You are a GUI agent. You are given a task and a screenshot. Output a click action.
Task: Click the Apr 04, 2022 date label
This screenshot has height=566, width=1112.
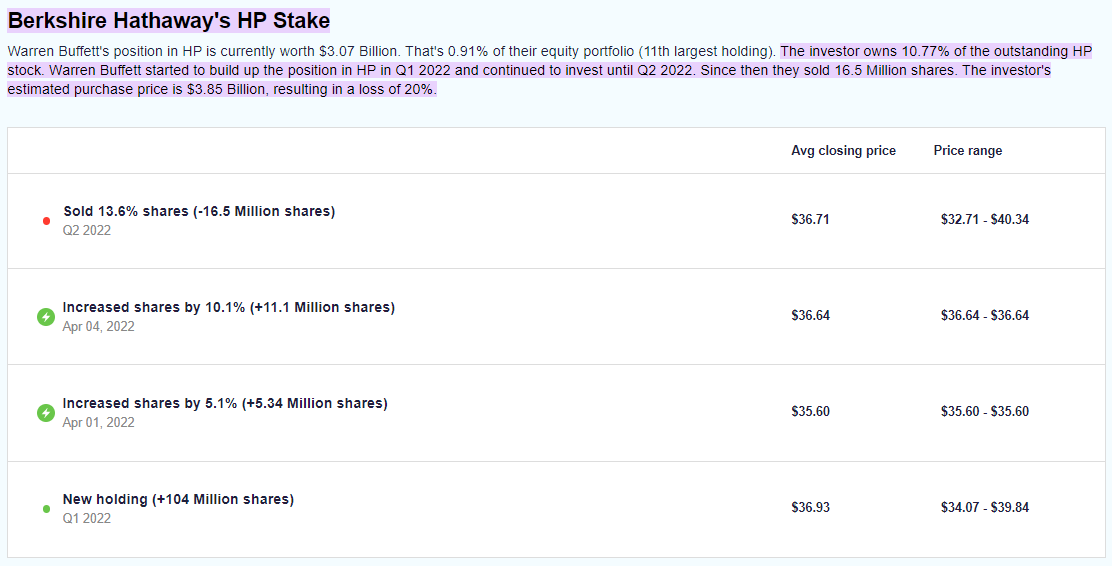98,326
